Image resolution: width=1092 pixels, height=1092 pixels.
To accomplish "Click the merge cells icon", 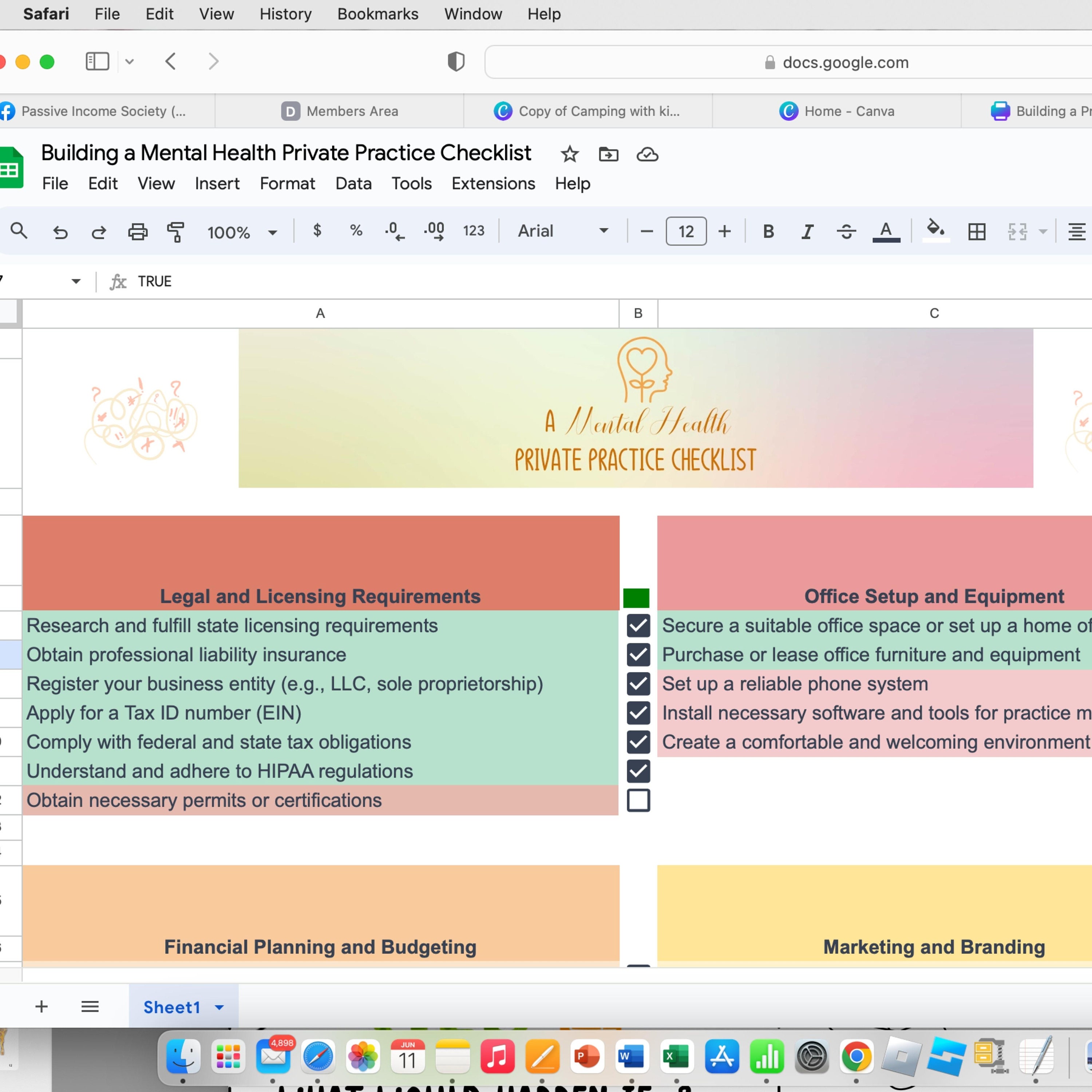I will point(1017,231).
